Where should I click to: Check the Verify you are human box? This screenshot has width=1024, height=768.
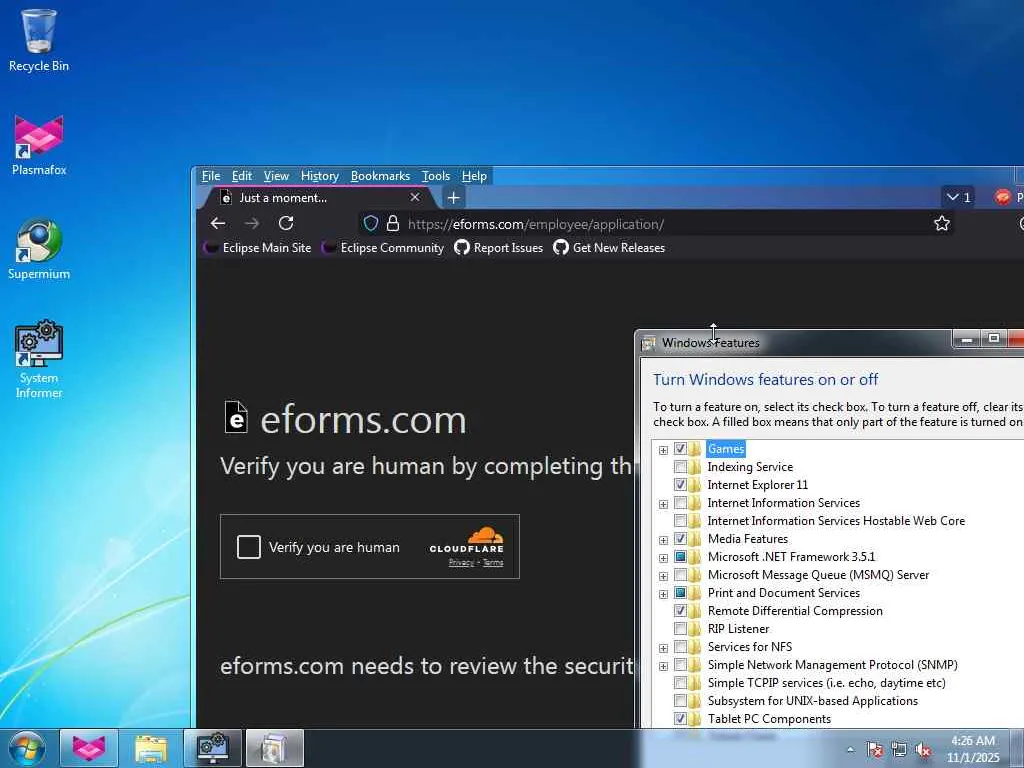click(x=249, y=547)
